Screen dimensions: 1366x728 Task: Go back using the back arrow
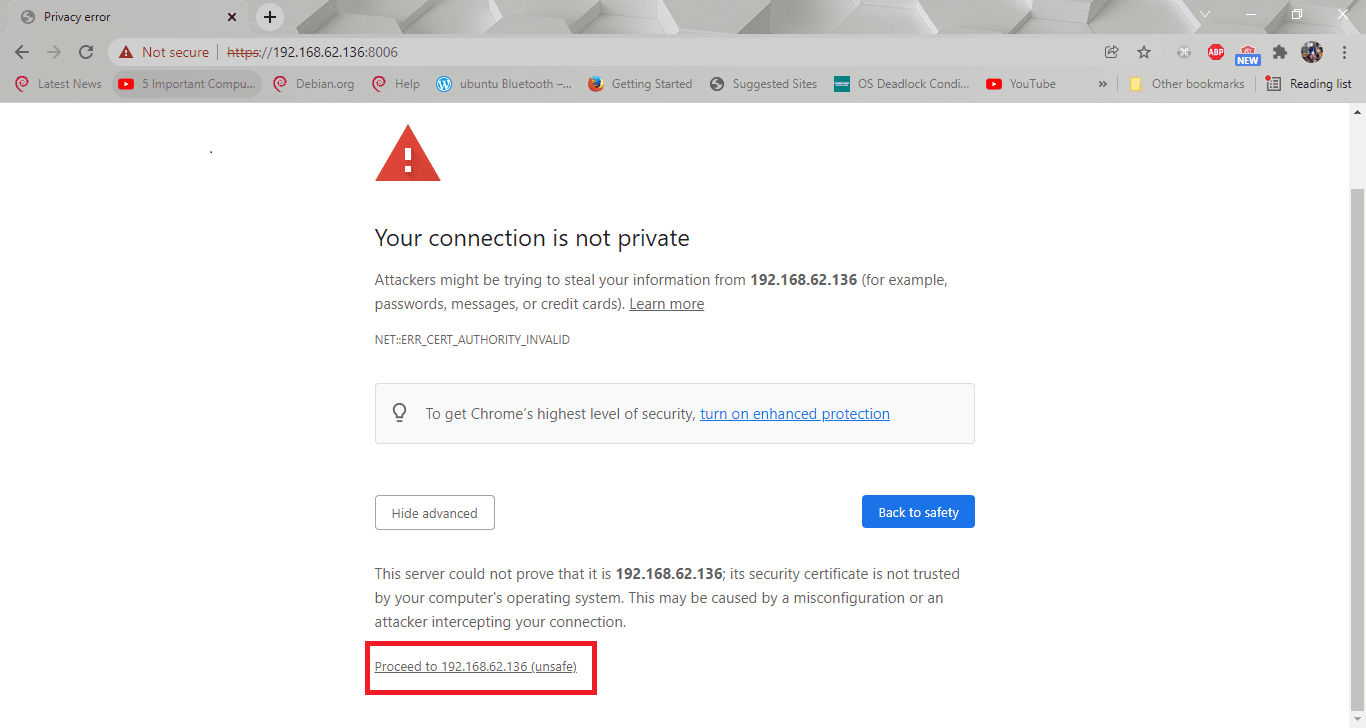(x=22, y=52)
